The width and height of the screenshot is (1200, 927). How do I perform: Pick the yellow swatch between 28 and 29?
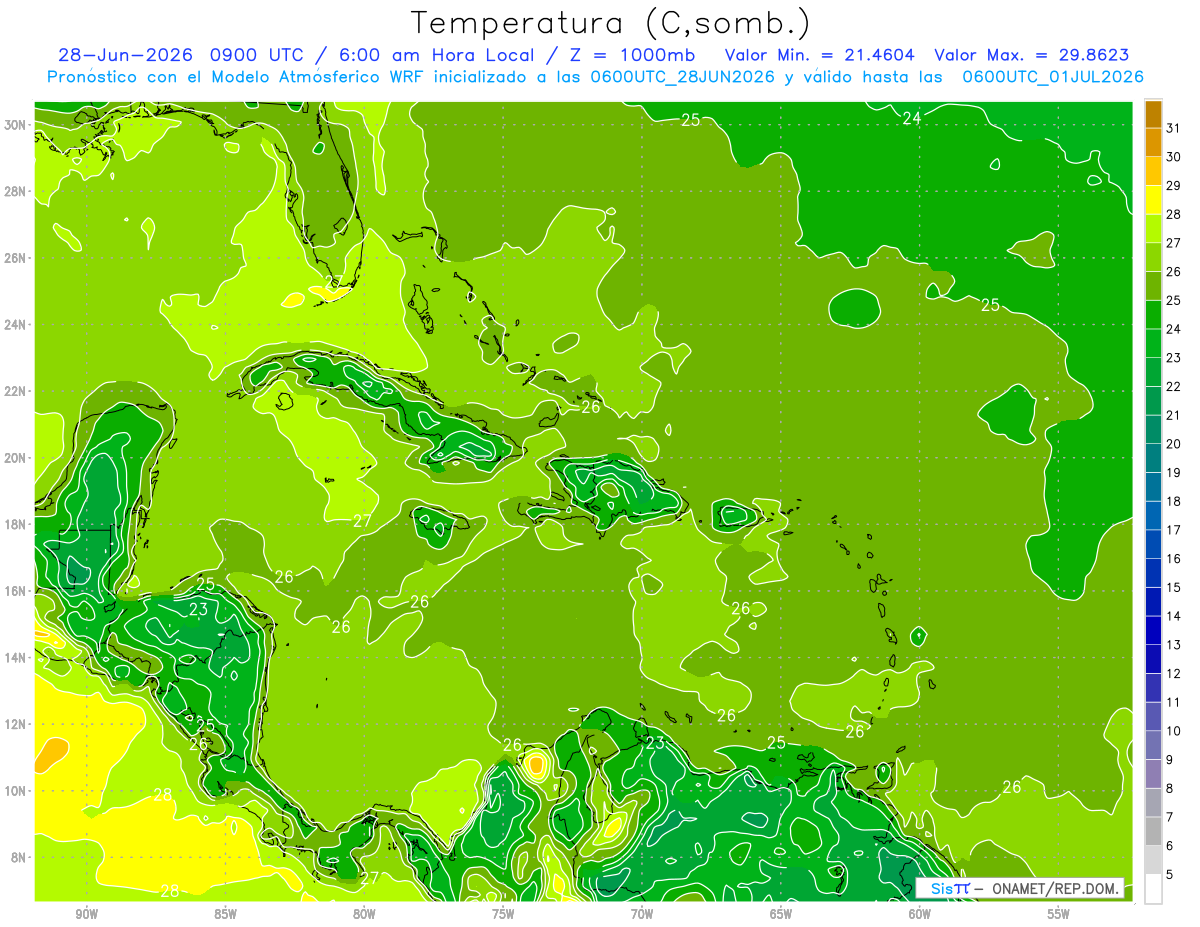[x=1152, y=200]
